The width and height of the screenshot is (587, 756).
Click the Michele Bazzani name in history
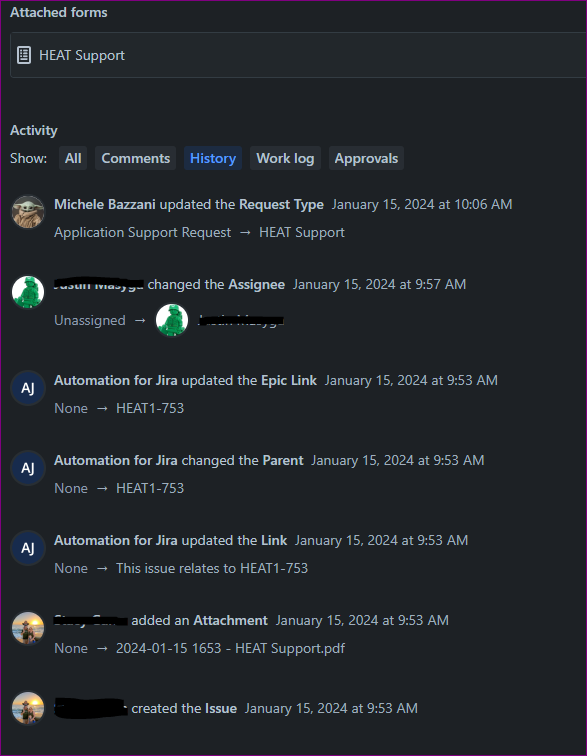click(x=105, y=204)
